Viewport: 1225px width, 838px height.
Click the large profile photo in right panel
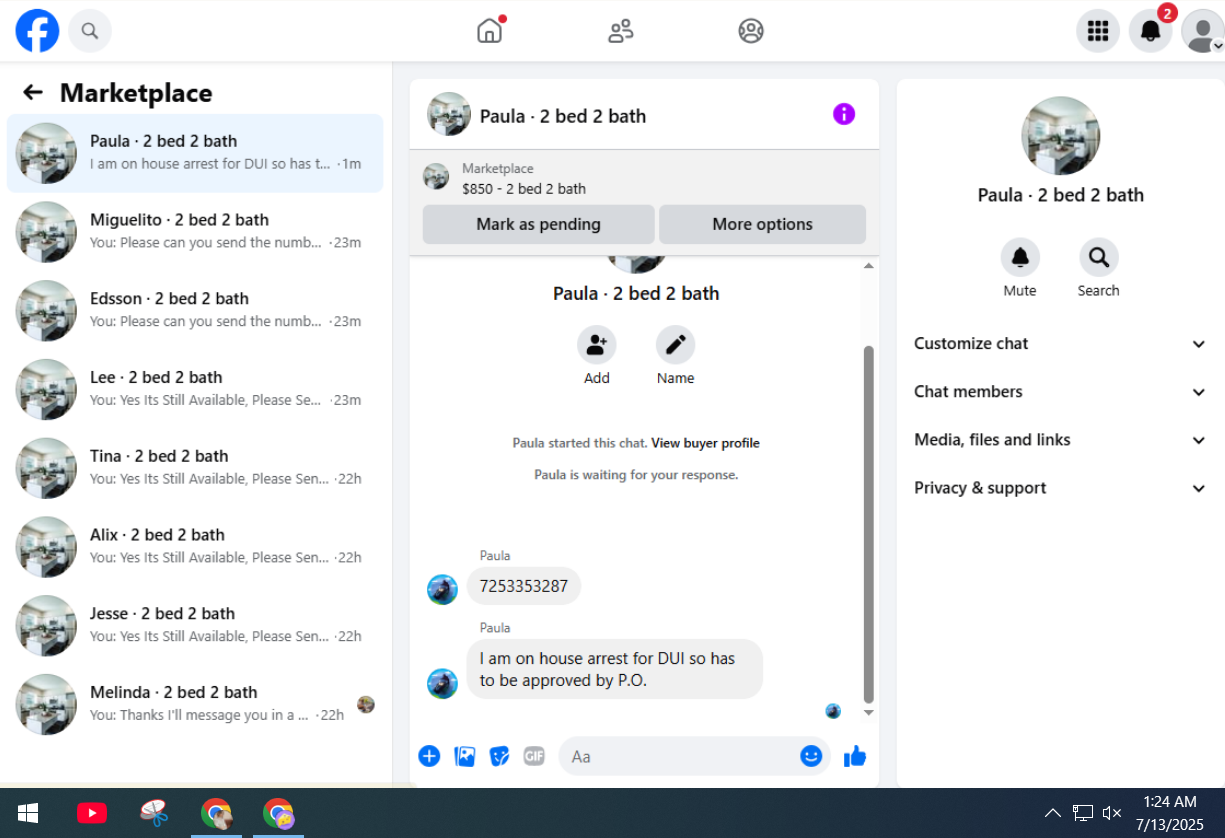[1060, 136]
